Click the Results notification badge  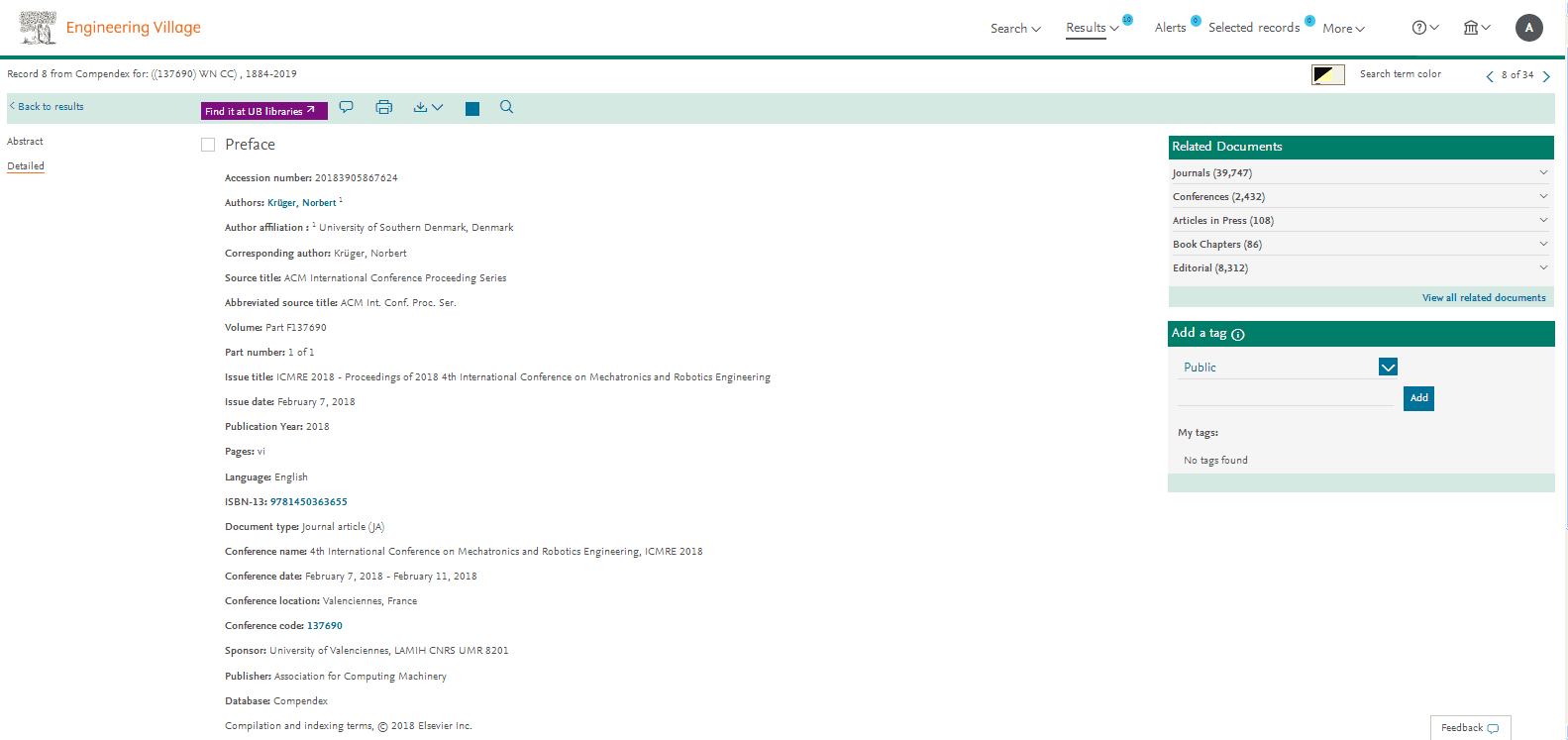[1127, 20]
